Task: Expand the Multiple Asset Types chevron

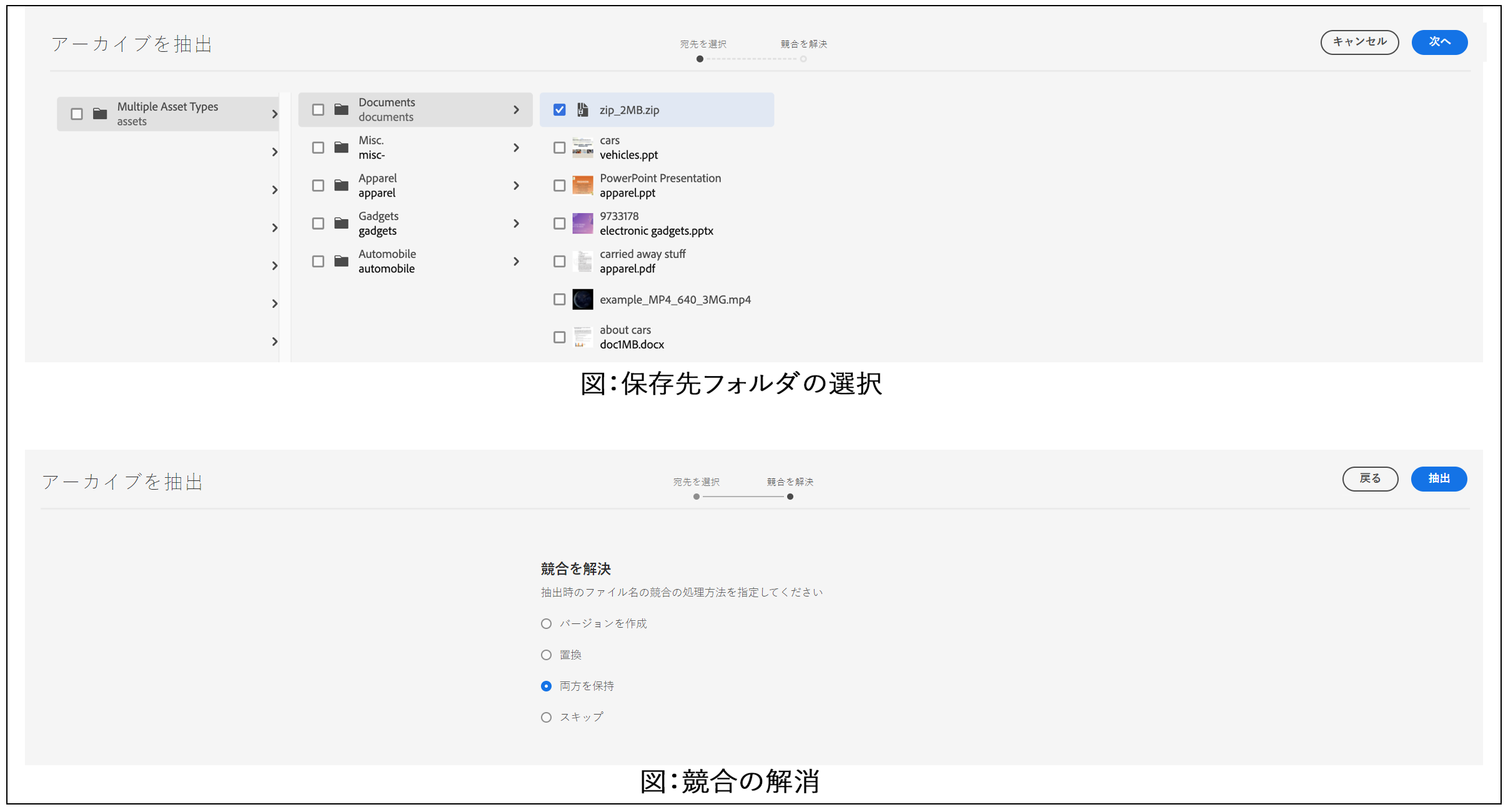Action: coord(274,114)
